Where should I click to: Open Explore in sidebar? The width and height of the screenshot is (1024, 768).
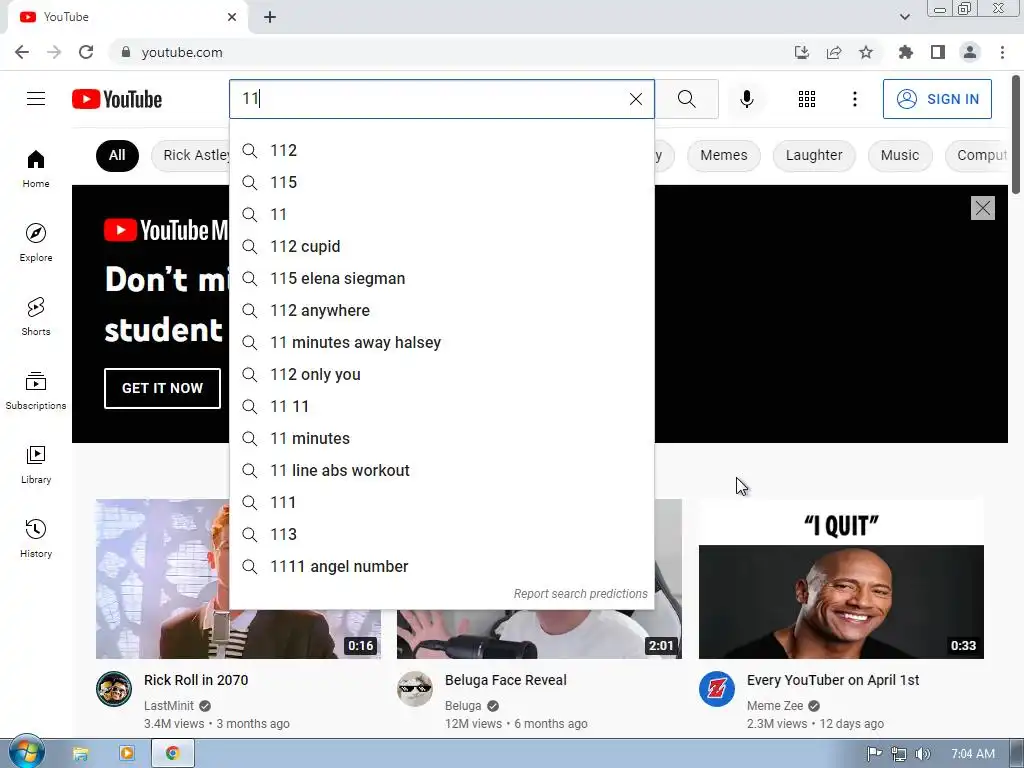36,243
